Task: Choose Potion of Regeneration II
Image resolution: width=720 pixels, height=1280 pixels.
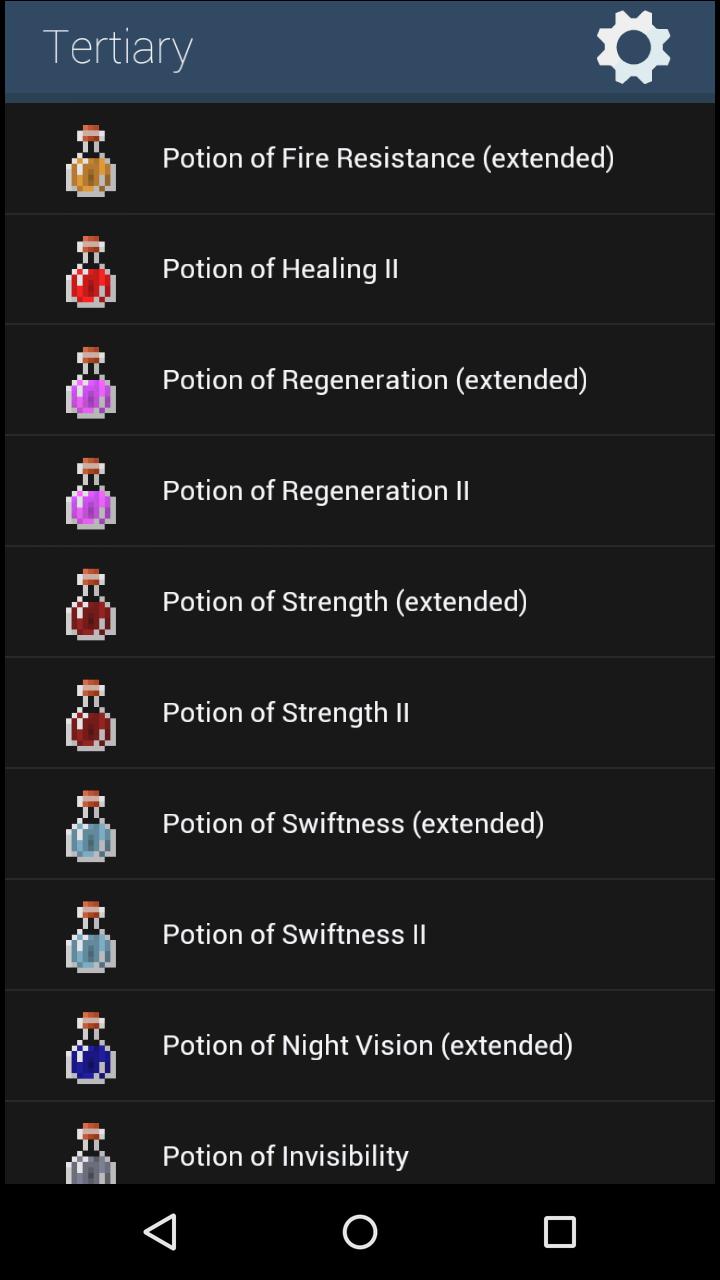Action: [x=360, y=491]
